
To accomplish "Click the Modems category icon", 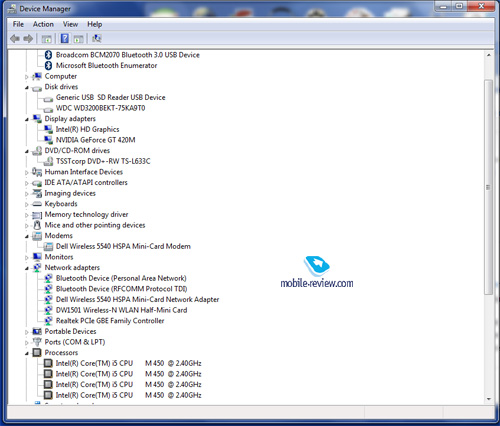I will tap(37, 236).
